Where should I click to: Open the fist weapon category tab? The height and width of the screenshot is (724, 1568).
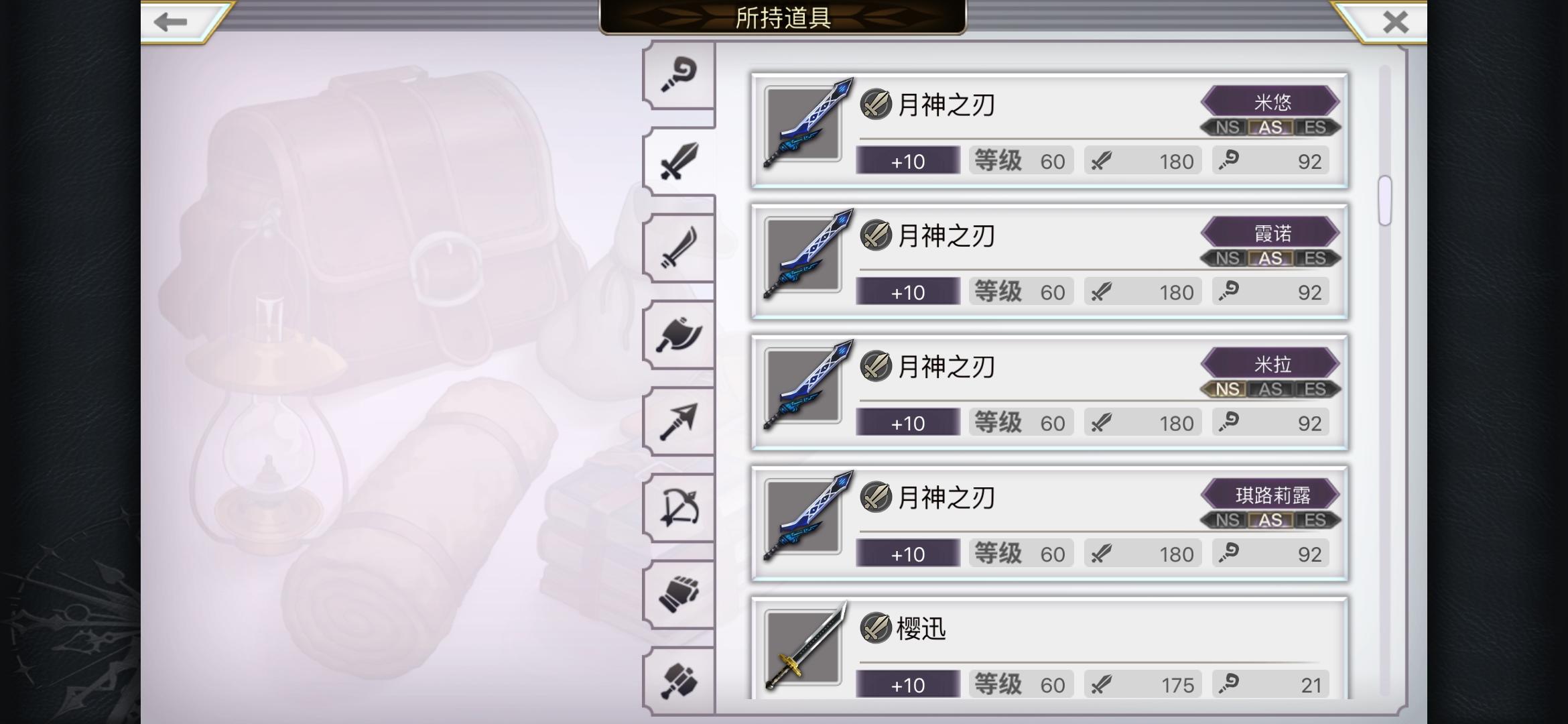click(x=679, y=594)
